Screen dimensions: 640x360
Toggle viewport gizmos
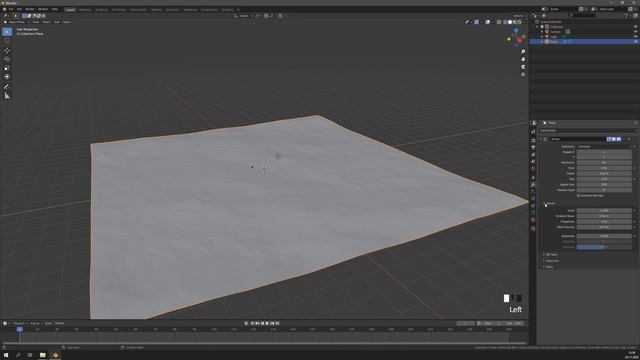pyautogui.click(x=476, y=22)
